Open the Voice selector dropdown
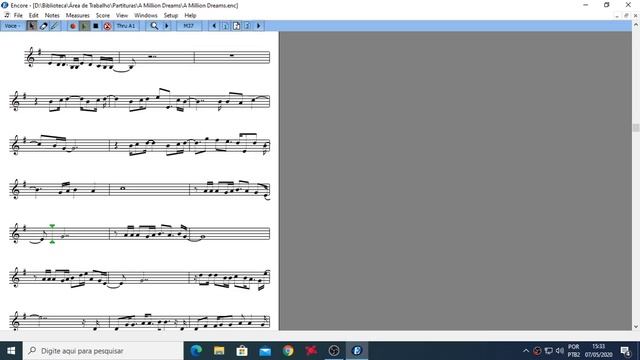 click(x=12, y=26)
